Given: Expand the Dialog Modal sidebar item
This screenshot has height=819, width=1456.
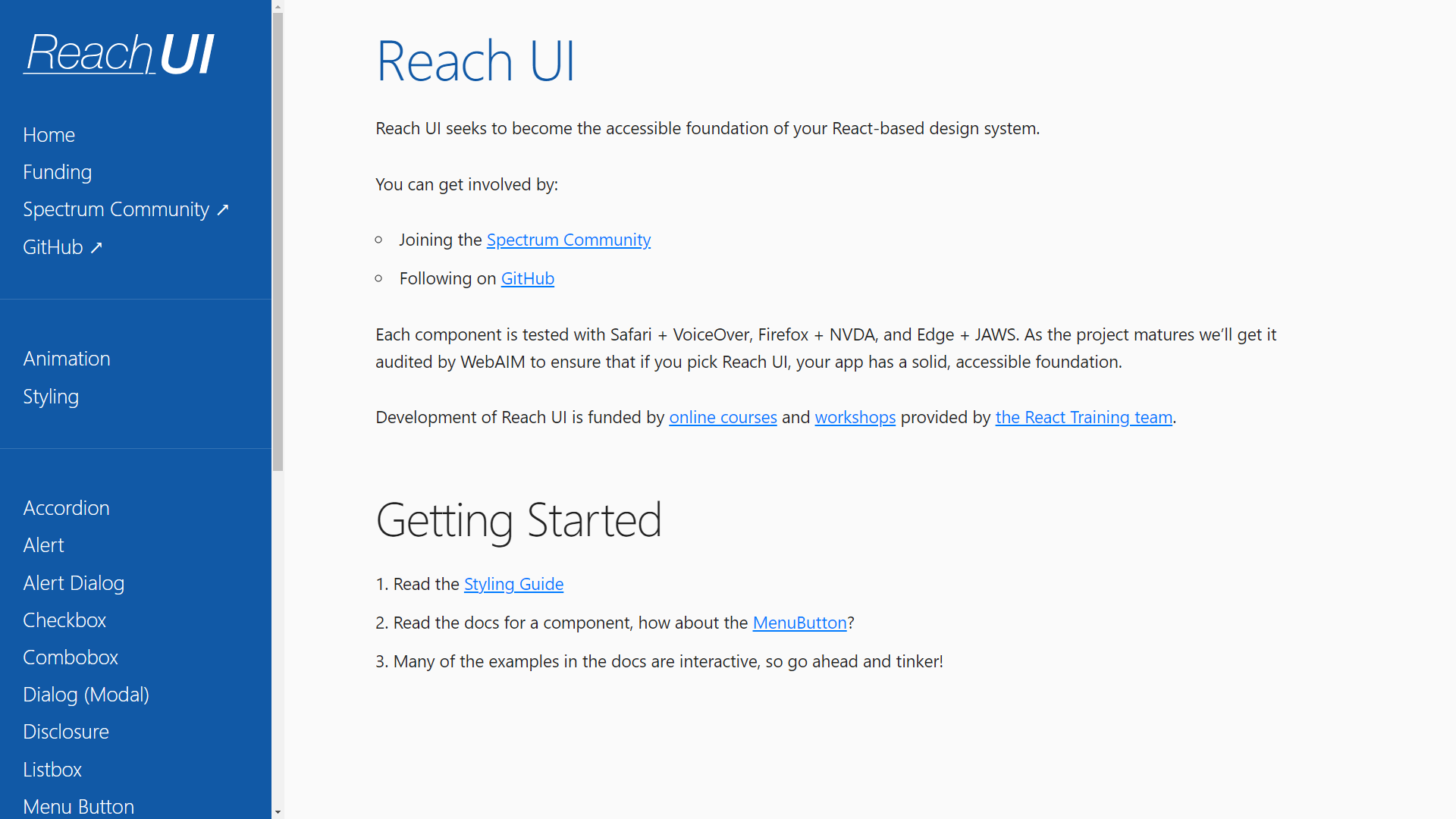Looking at the screenshot, I should pos(86,694).
